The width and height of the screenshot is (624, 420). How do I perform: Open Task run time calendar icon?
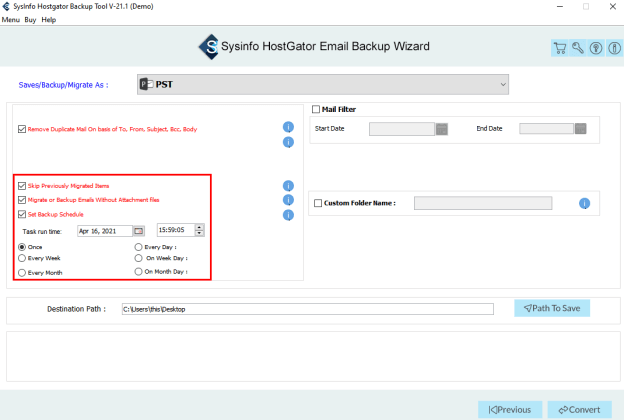click(138, 231)
